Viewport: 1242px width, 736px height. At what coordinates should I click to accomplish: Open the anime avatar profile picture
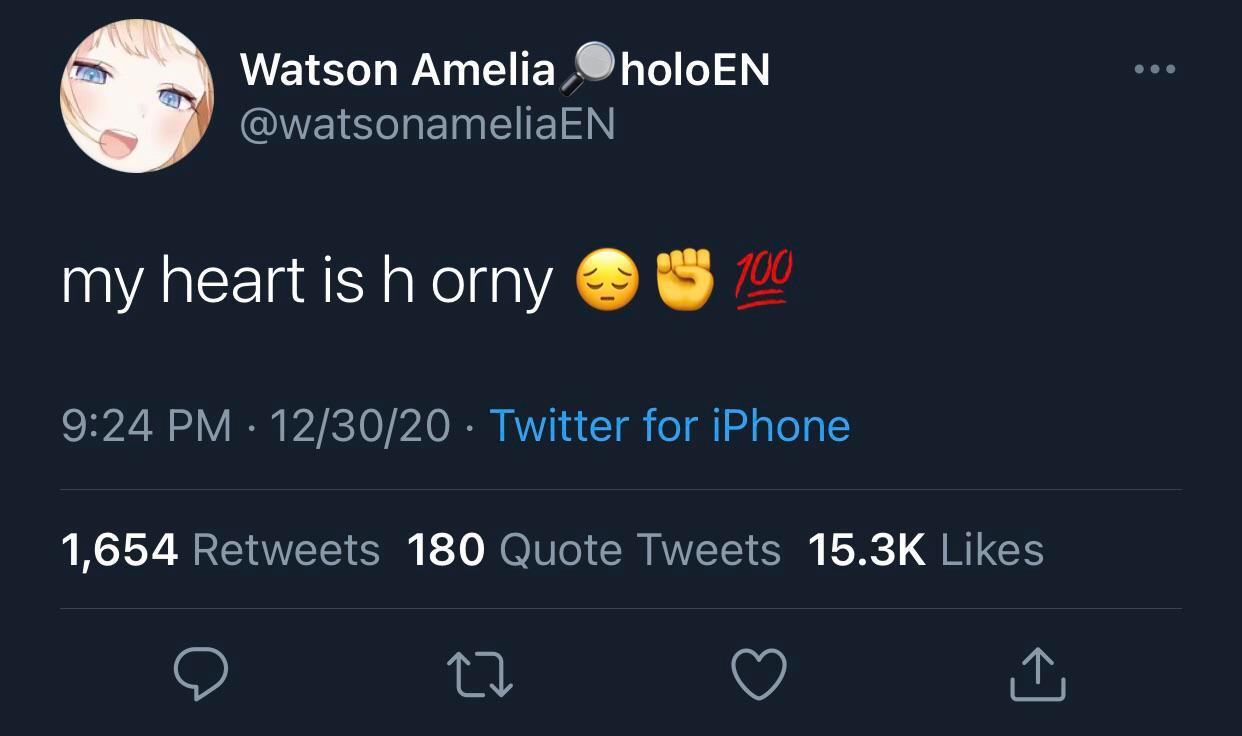137,96
